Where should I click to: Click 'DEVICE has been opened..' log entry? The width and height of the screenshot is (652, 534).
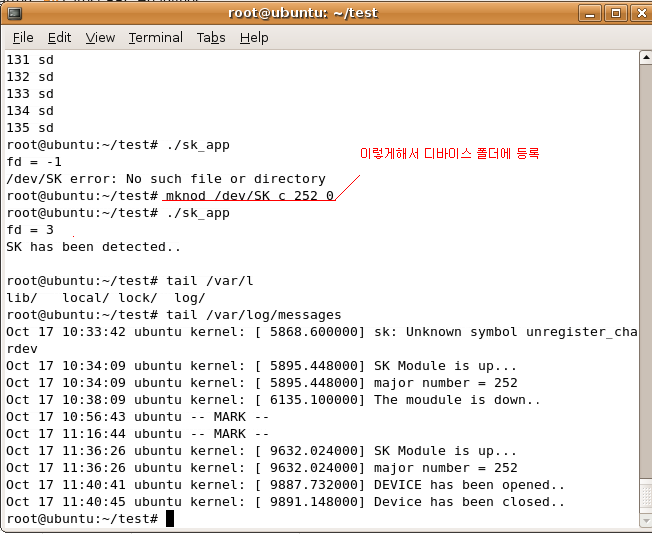[469, 485]
